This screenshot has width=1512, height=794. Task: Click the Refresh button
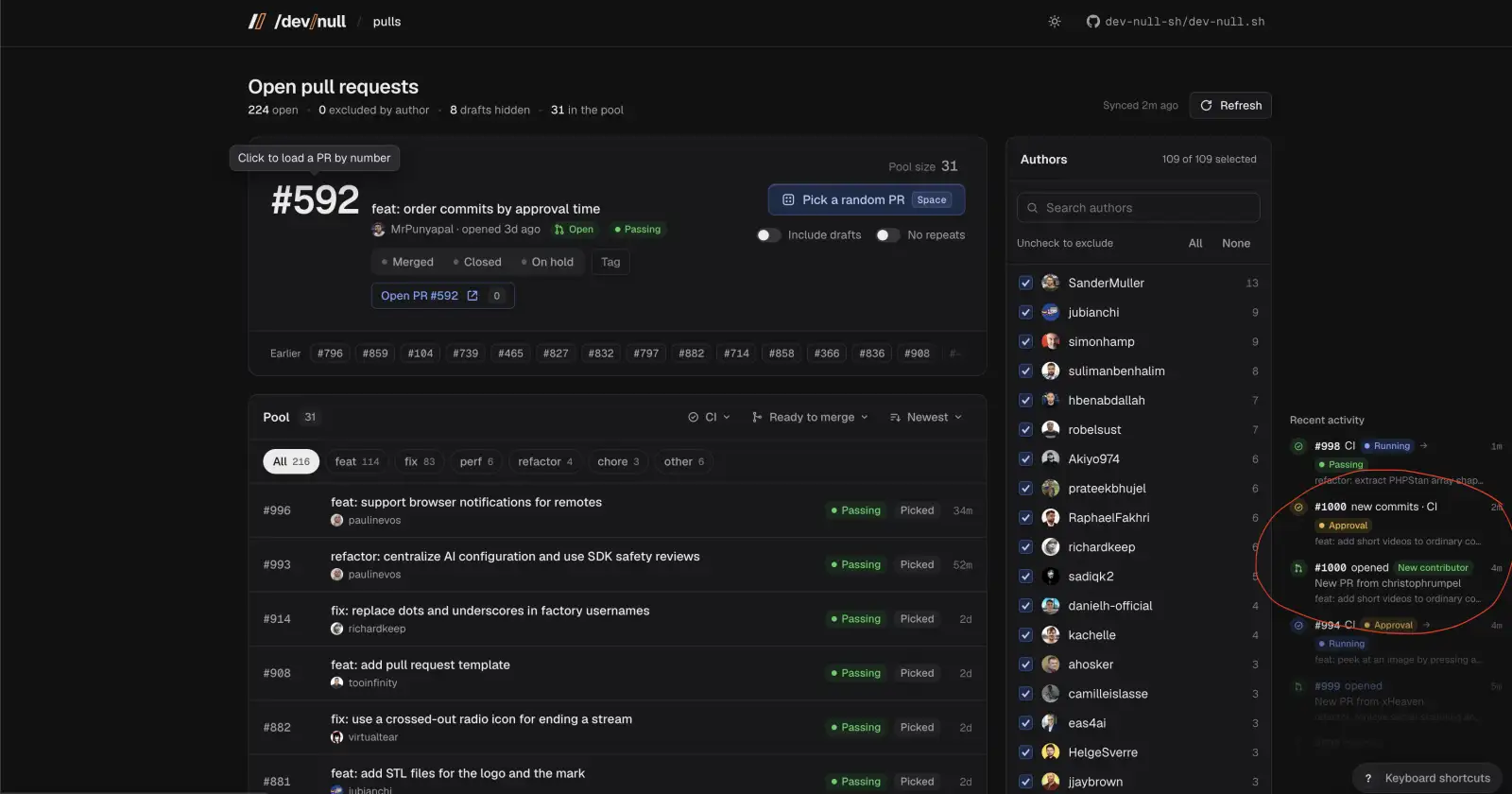[x=1230, y=106]
